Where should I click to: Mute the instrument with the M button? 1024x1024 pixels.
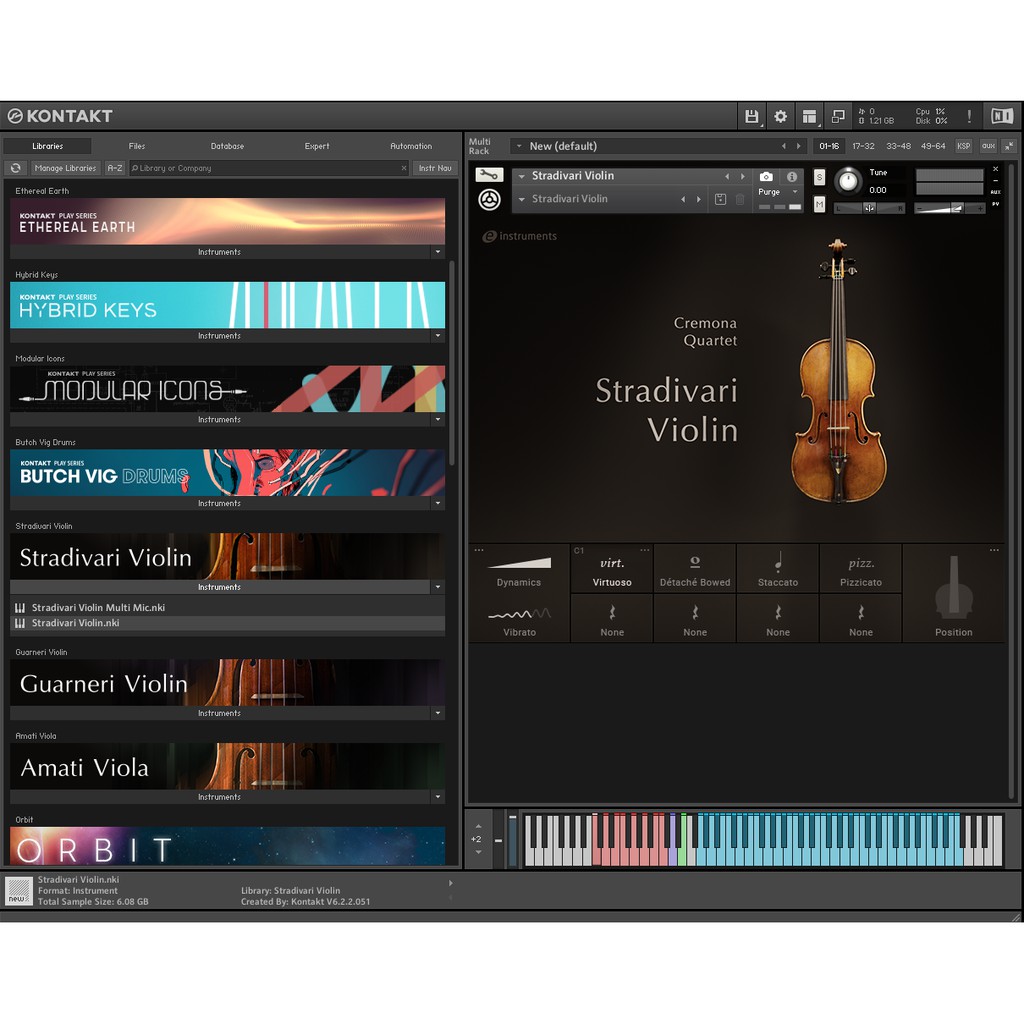coord(820,204)
